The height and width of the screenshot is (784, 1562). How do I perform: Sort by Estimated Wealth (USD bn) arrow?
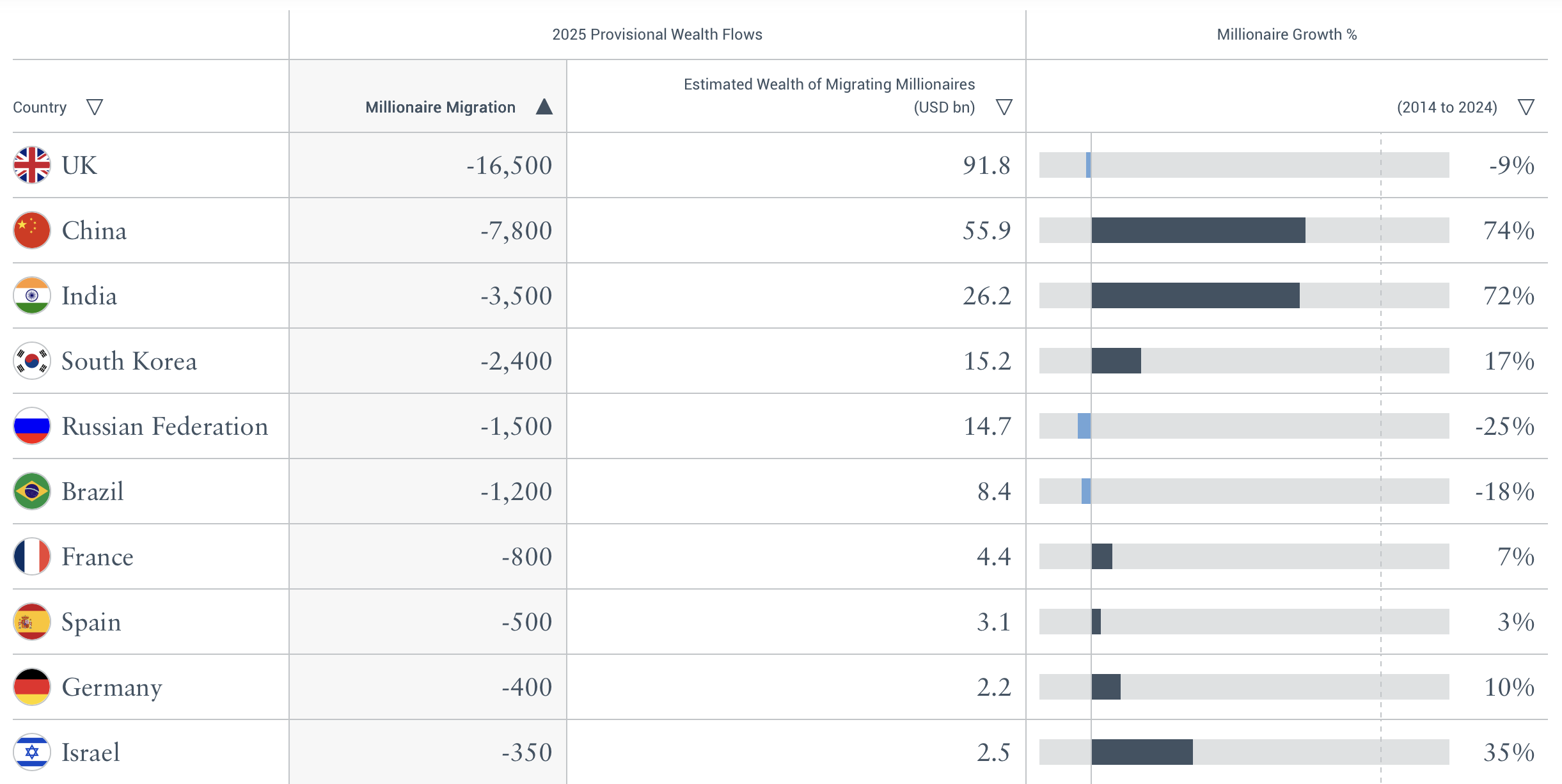[1004, 107]
